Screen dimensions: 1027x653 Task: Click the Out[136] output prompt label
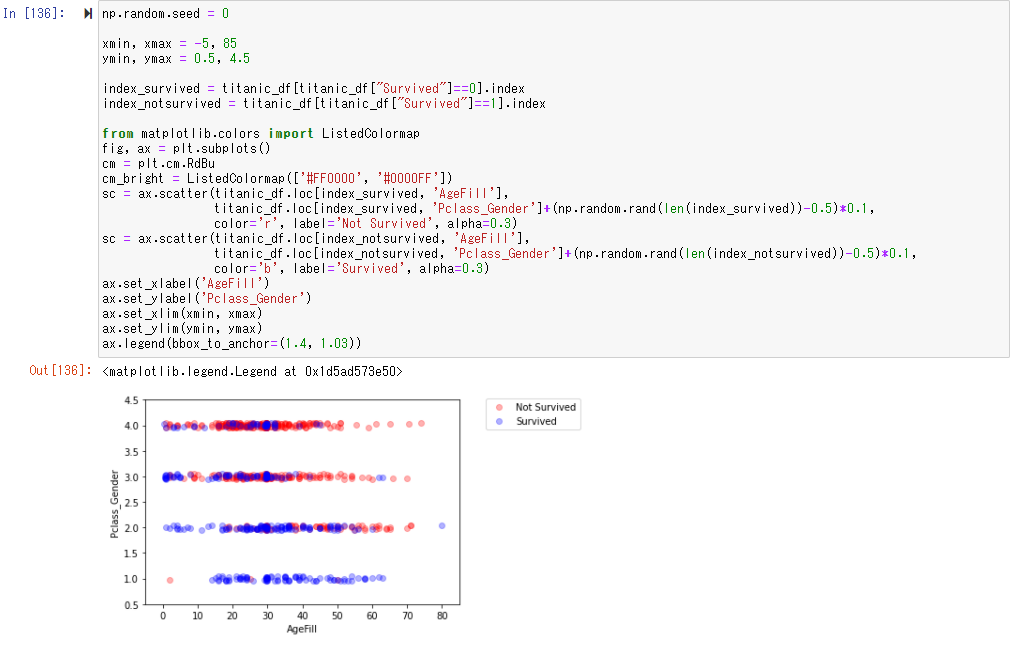tap(60, 371)
